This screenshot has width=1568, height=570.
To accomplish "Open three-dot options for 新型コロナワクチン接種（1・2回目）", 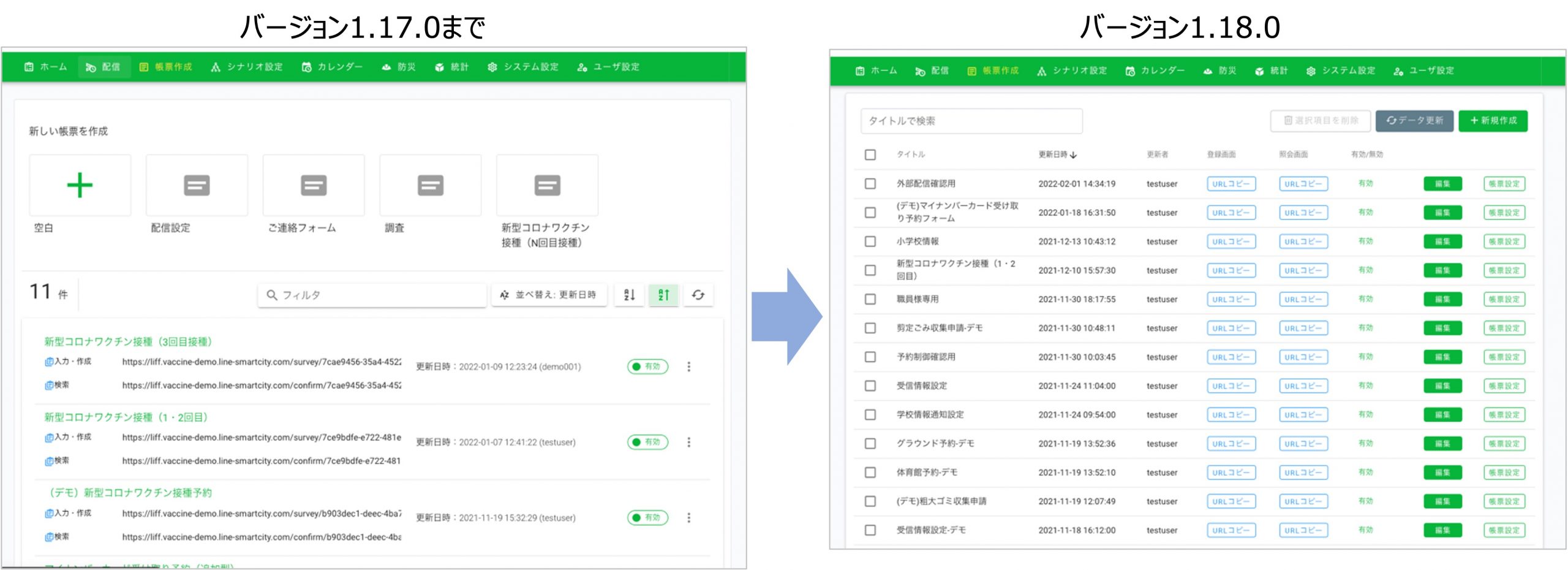I will pyautogui.click(x=688, y=442).
